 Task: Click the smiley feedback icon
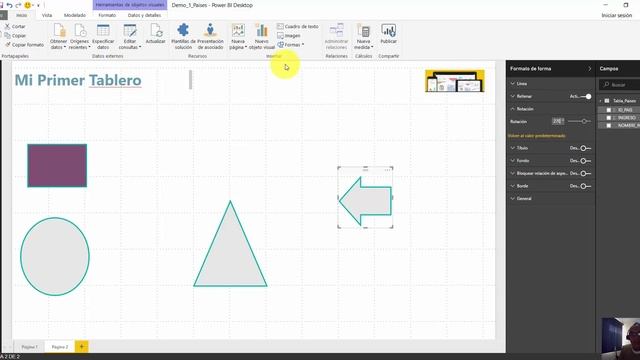28,5
